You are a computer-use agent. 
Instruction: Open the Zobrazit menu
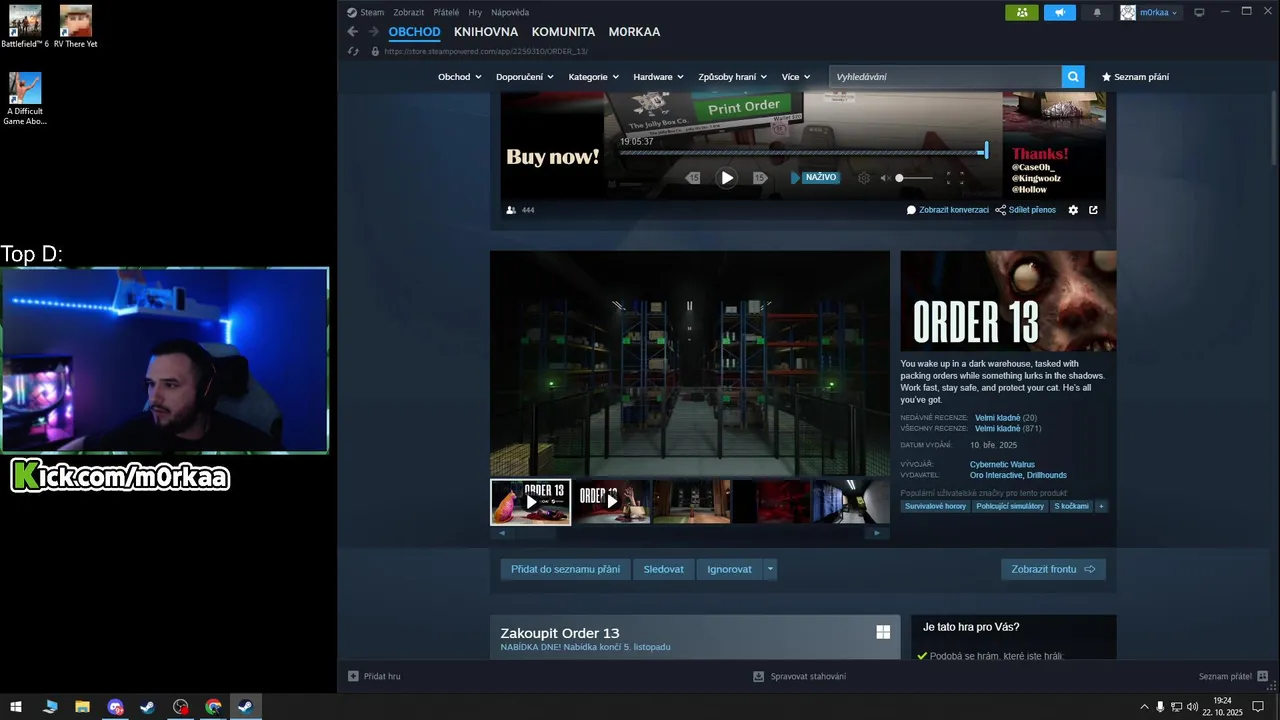(x=408, y=12)
